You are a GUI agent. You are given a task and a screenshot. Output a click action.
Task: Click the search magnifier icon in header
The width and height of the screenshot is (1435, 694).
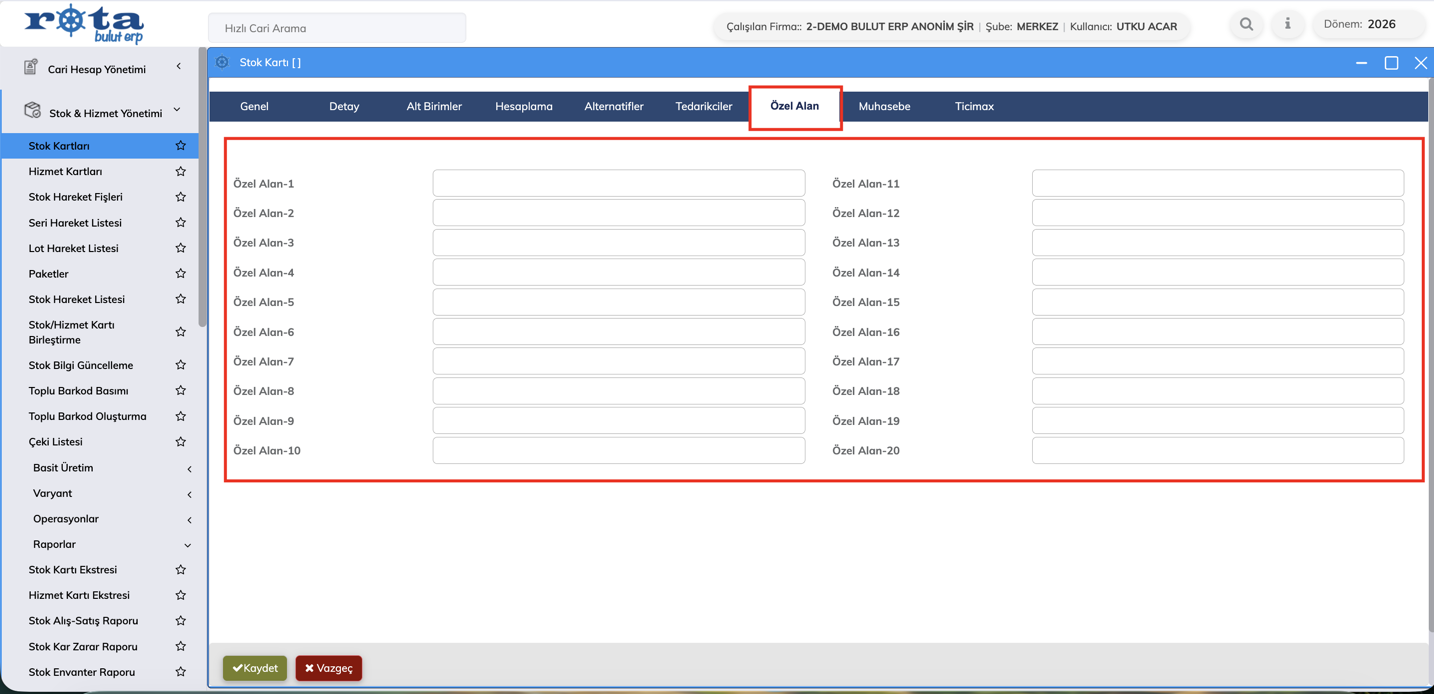[x=1246, y=24]
